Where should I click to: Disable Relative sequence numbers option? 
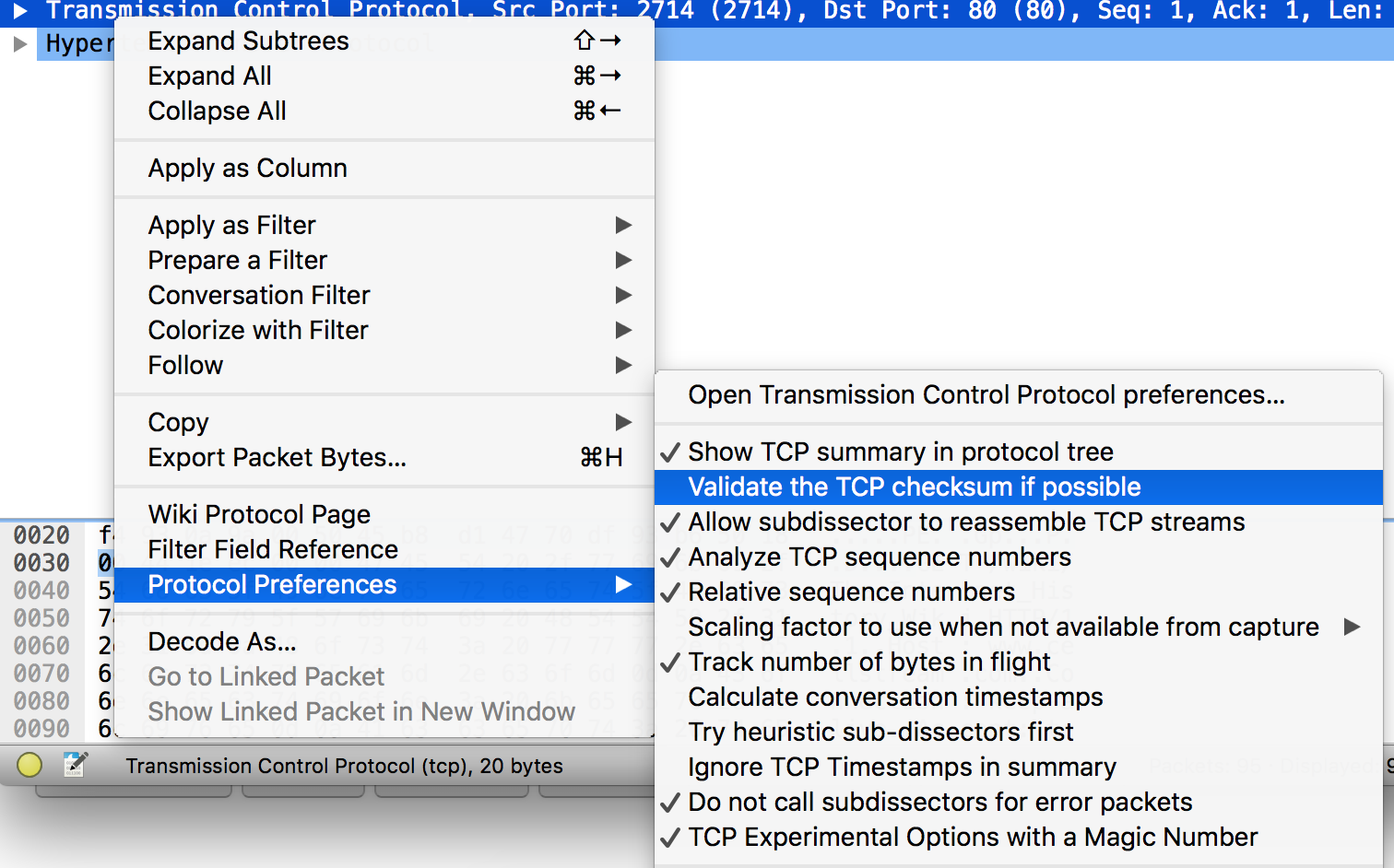point(850,592)
